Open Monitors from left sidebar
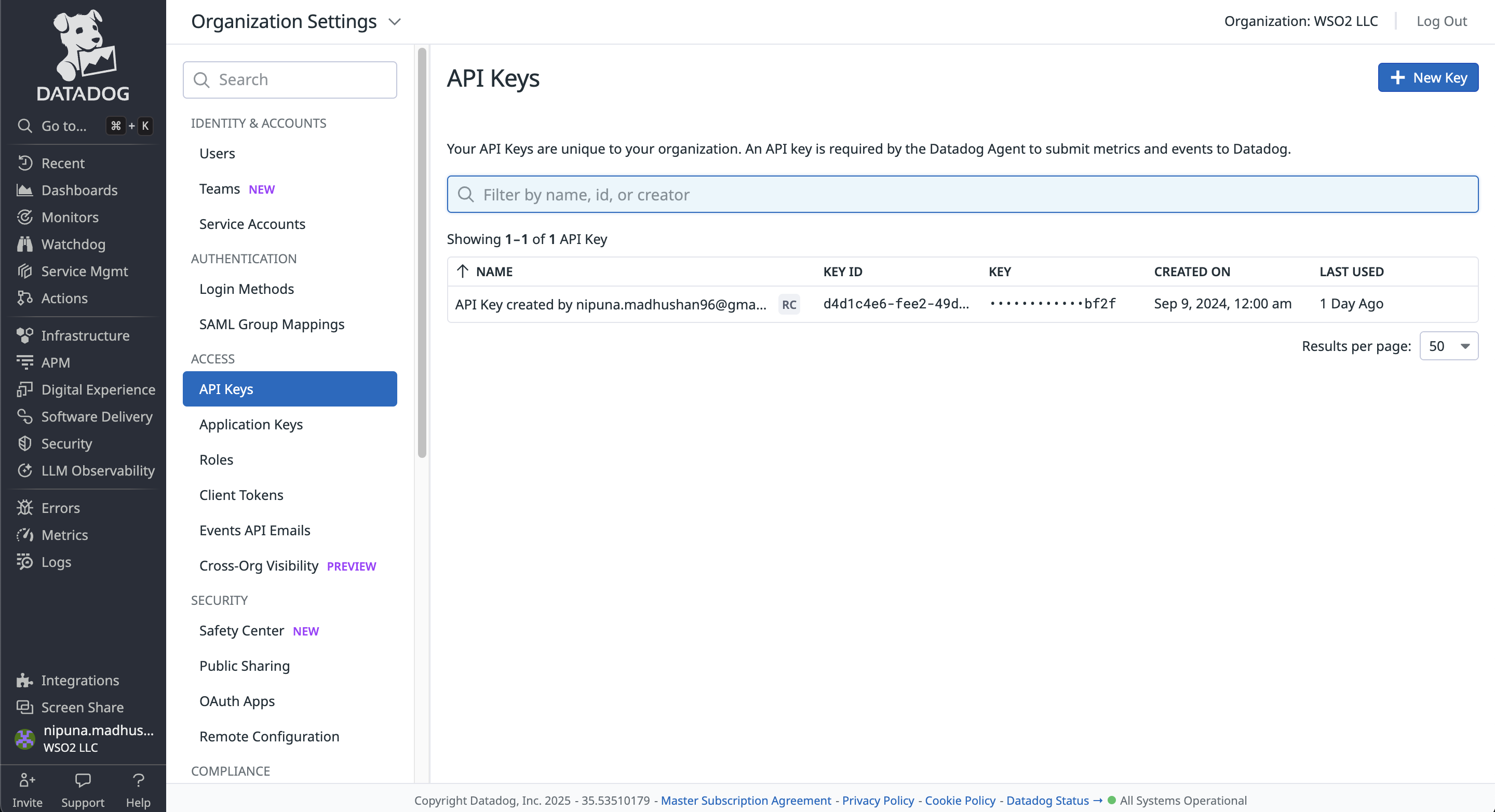Screen dimensions: 1495x812 [70, 217]
